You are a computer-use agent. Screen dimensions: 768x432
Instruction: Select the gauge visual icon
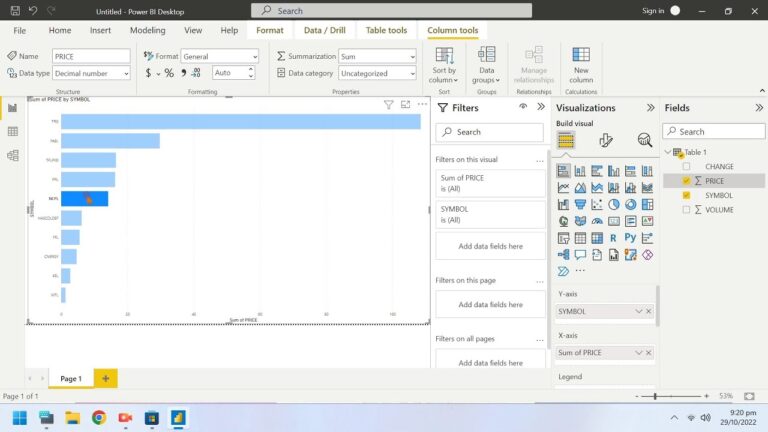[x=597, y=221]
